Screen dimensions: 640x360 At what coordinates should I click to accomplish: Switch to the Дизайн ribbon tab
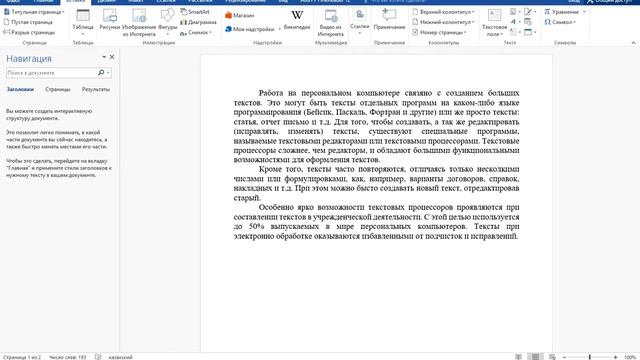106,1
